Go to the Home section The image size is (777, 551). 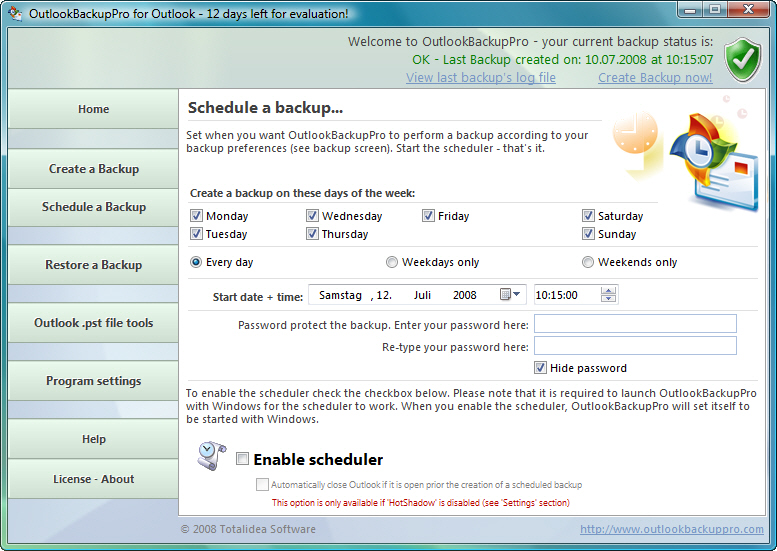click(93, 109)
